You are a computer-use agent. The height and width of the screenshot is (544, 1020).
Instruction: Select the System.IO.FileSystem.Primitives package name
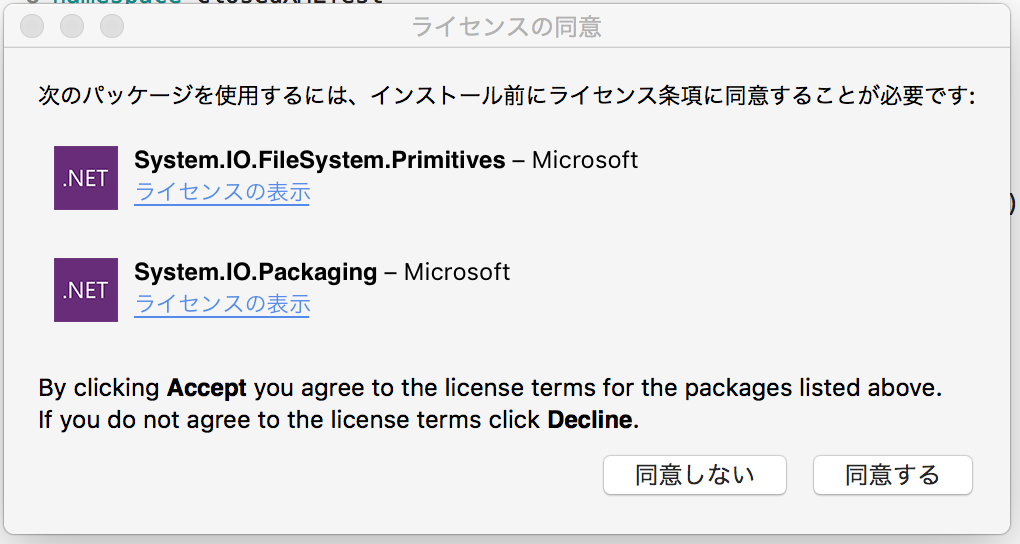[x=319, y=160]
